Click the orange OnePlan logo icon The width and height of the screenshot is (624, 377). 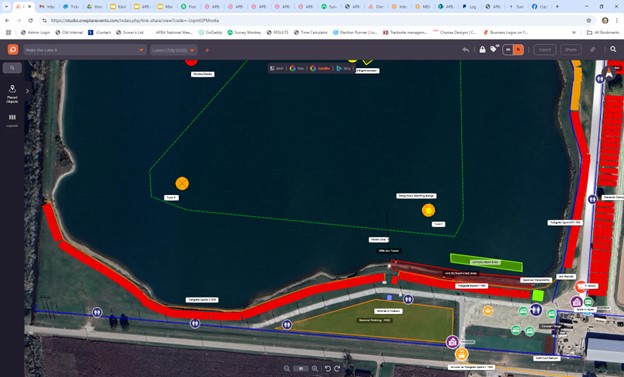[x=13, y=50]
